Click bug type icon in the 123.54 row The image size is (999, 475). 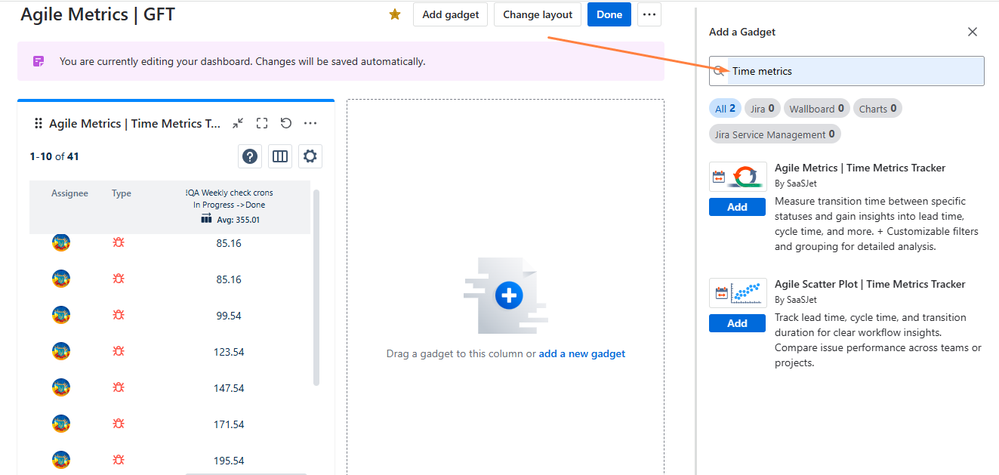pos(118,351)
